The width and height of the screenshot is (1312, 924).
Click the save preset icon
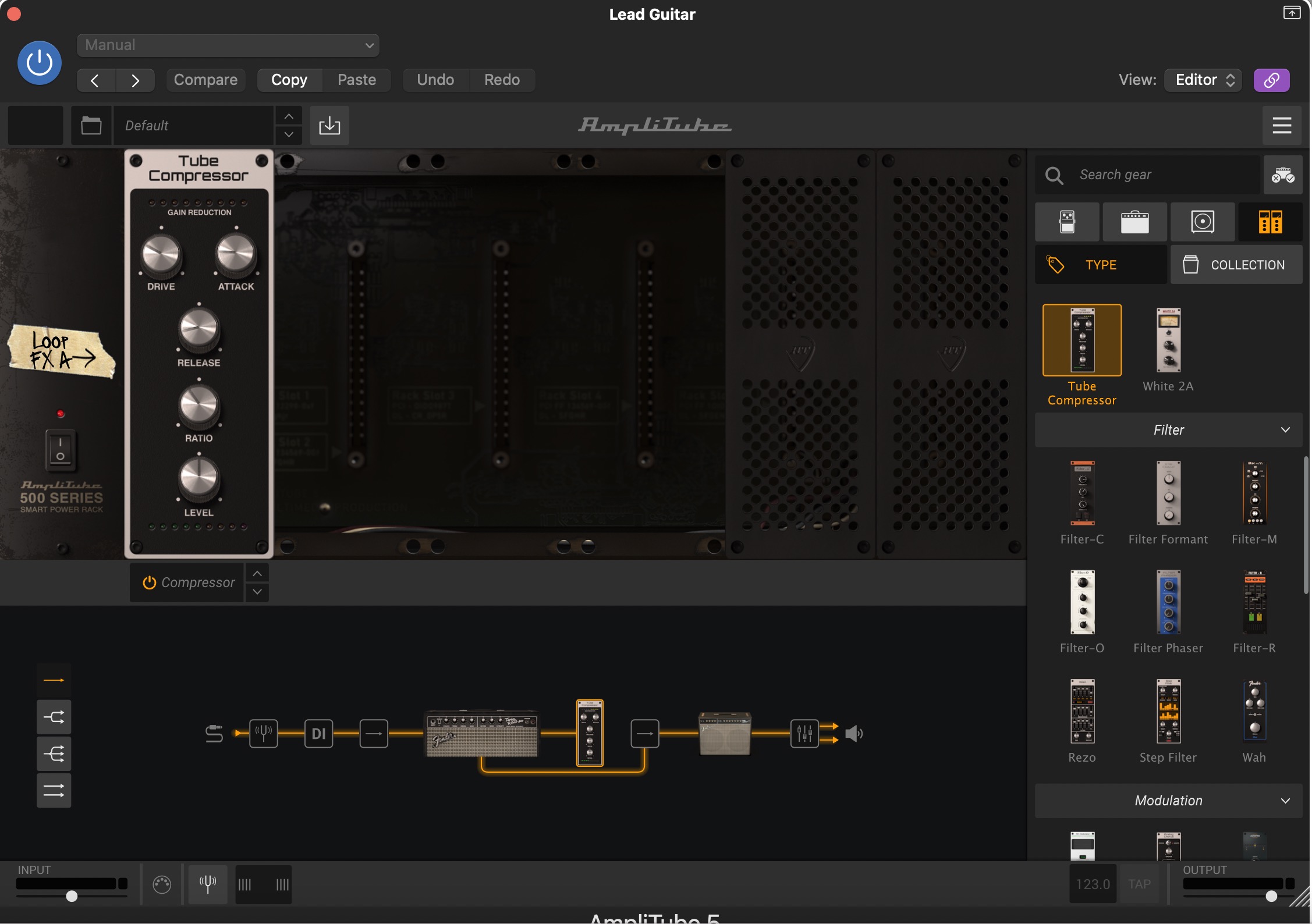click(x=329, y=125)
